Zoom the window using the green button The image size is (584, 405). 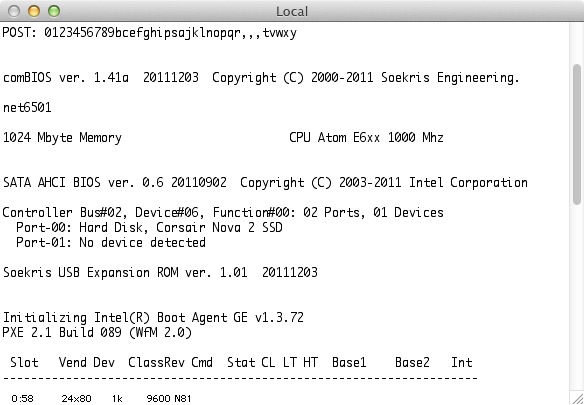coord(54,11)
